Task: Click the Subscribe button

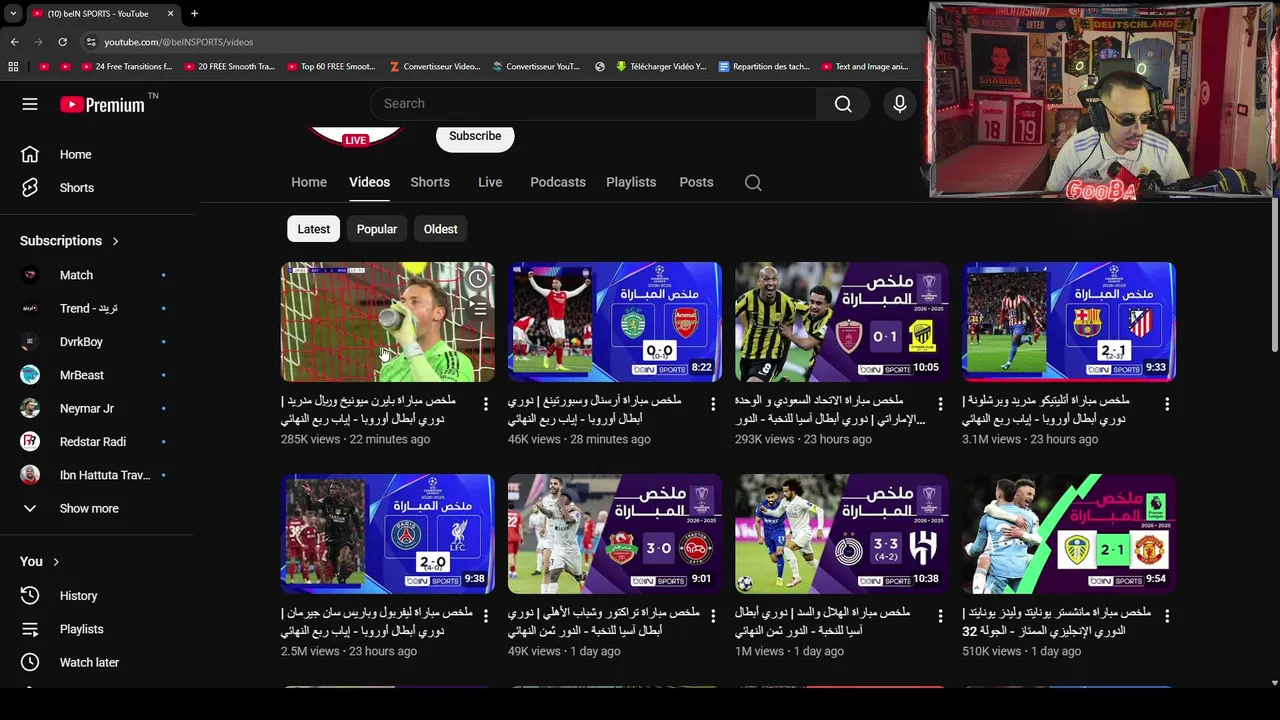Action: [x=475, y=136]
